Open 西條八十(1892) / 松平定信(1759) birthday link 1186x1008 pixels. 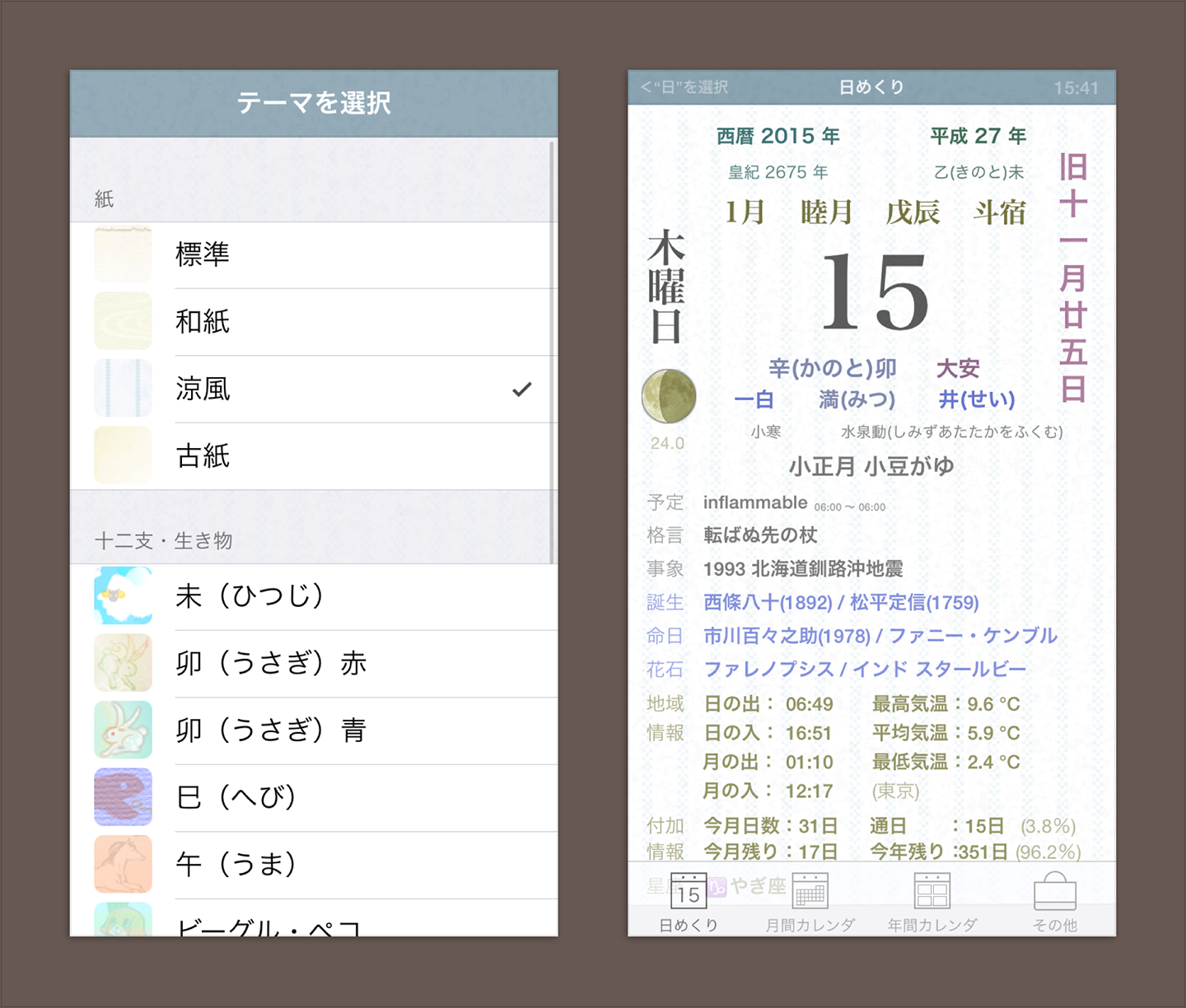841,603
